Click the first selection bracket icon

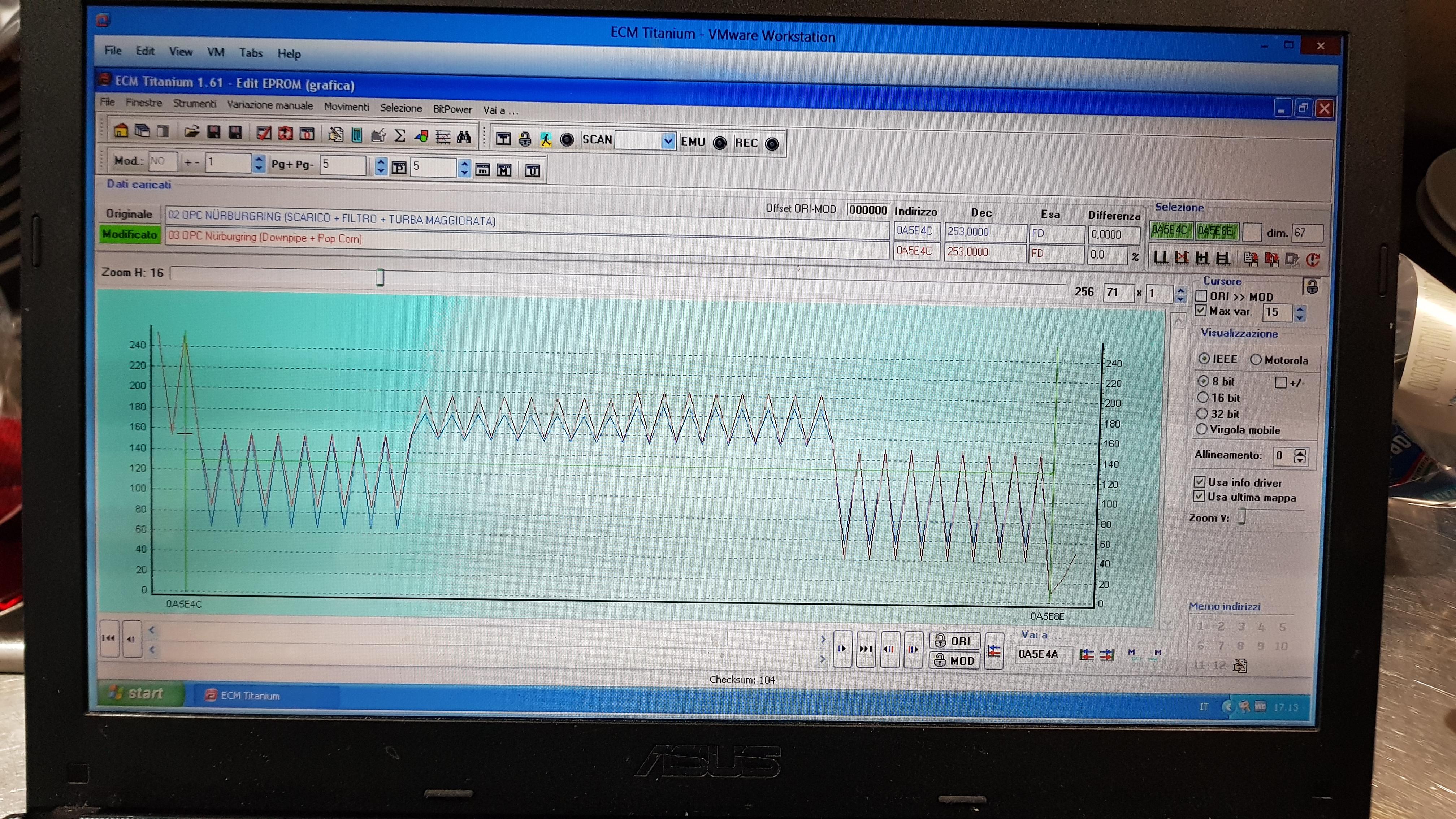1160,258
